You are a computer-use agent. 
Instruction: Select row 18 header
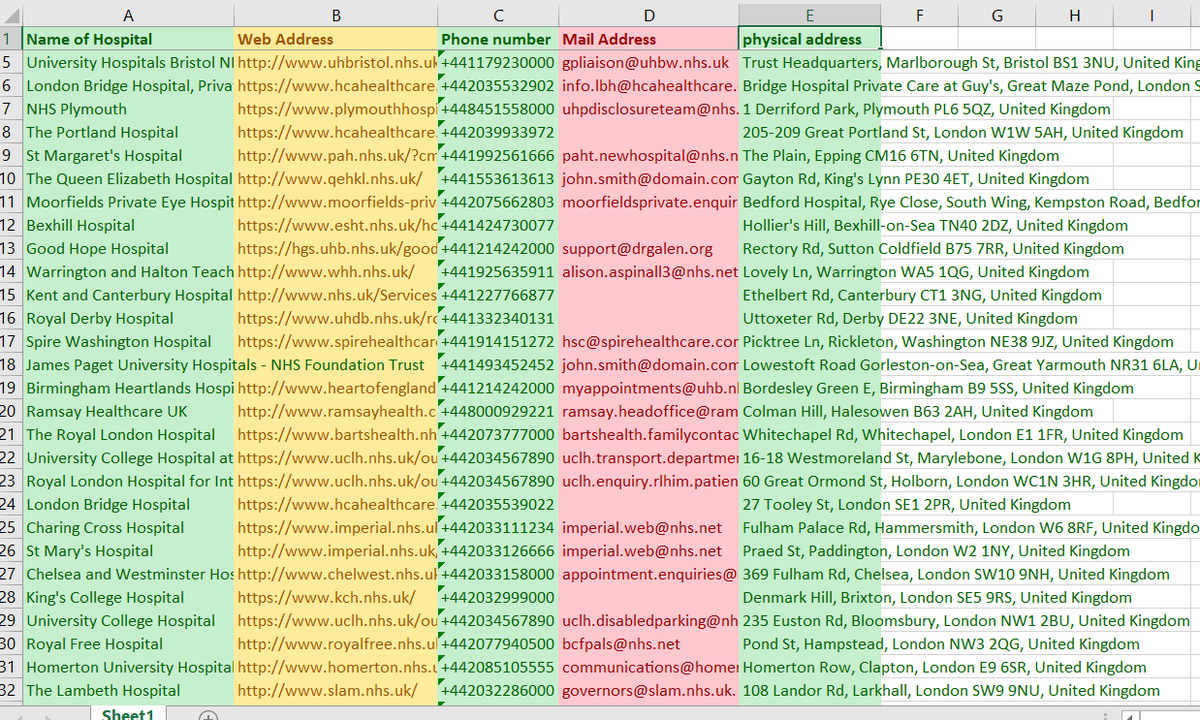click(x=10, y=364)
